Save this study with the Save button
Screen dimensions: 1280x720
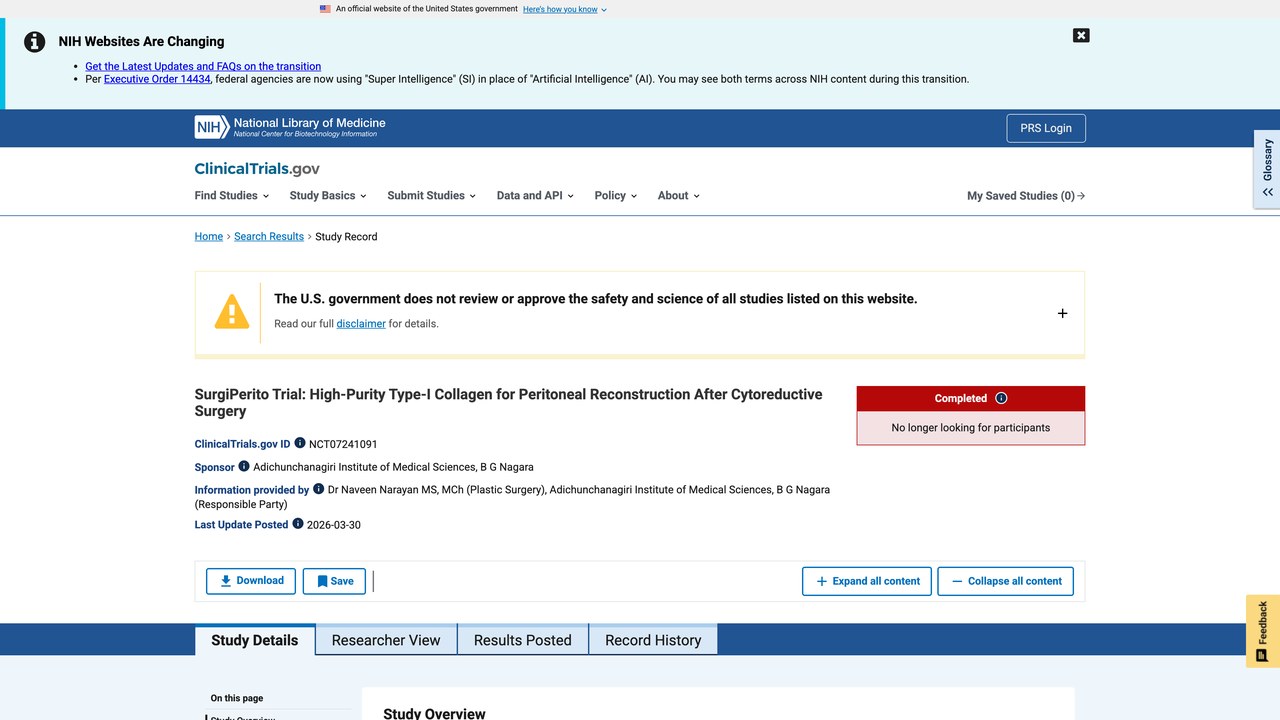click(x=334, y=581)
